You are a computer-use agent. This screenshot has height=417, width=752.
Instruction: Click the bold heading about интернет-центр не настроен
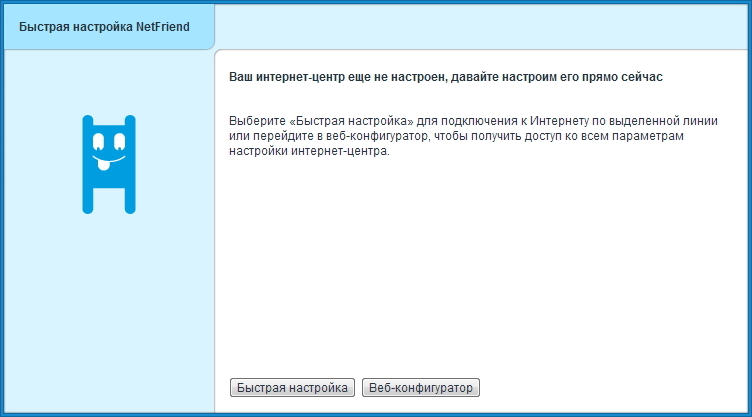click(x=446, y=77)
